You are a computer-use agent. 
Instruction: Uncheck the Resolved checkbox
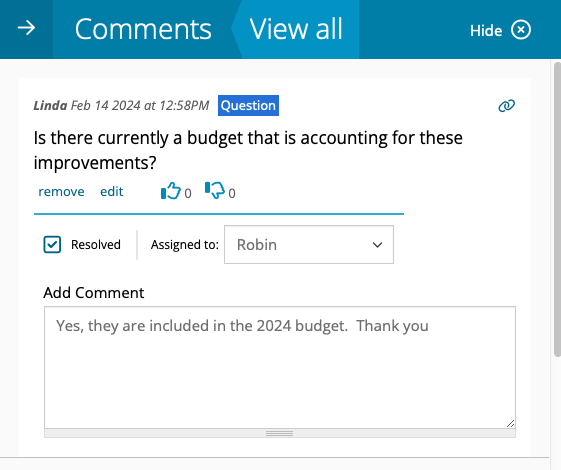52,245
